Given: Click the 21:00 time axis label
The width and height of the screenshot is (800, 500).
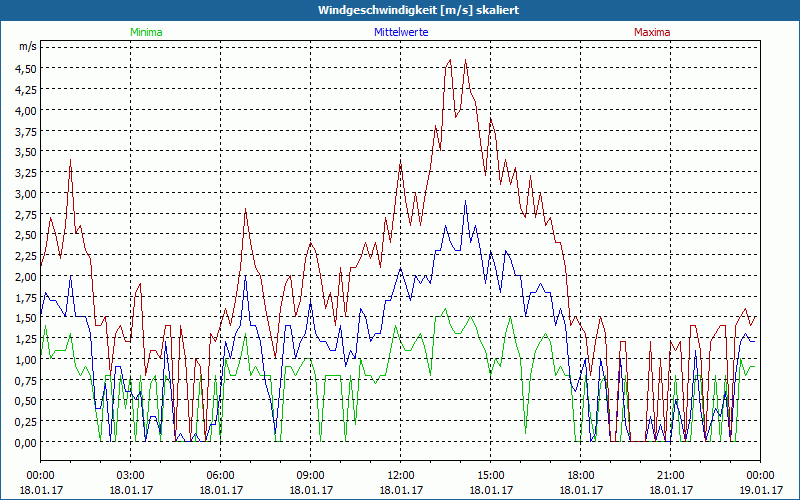Looking at the screenshot, I should 670,476.
